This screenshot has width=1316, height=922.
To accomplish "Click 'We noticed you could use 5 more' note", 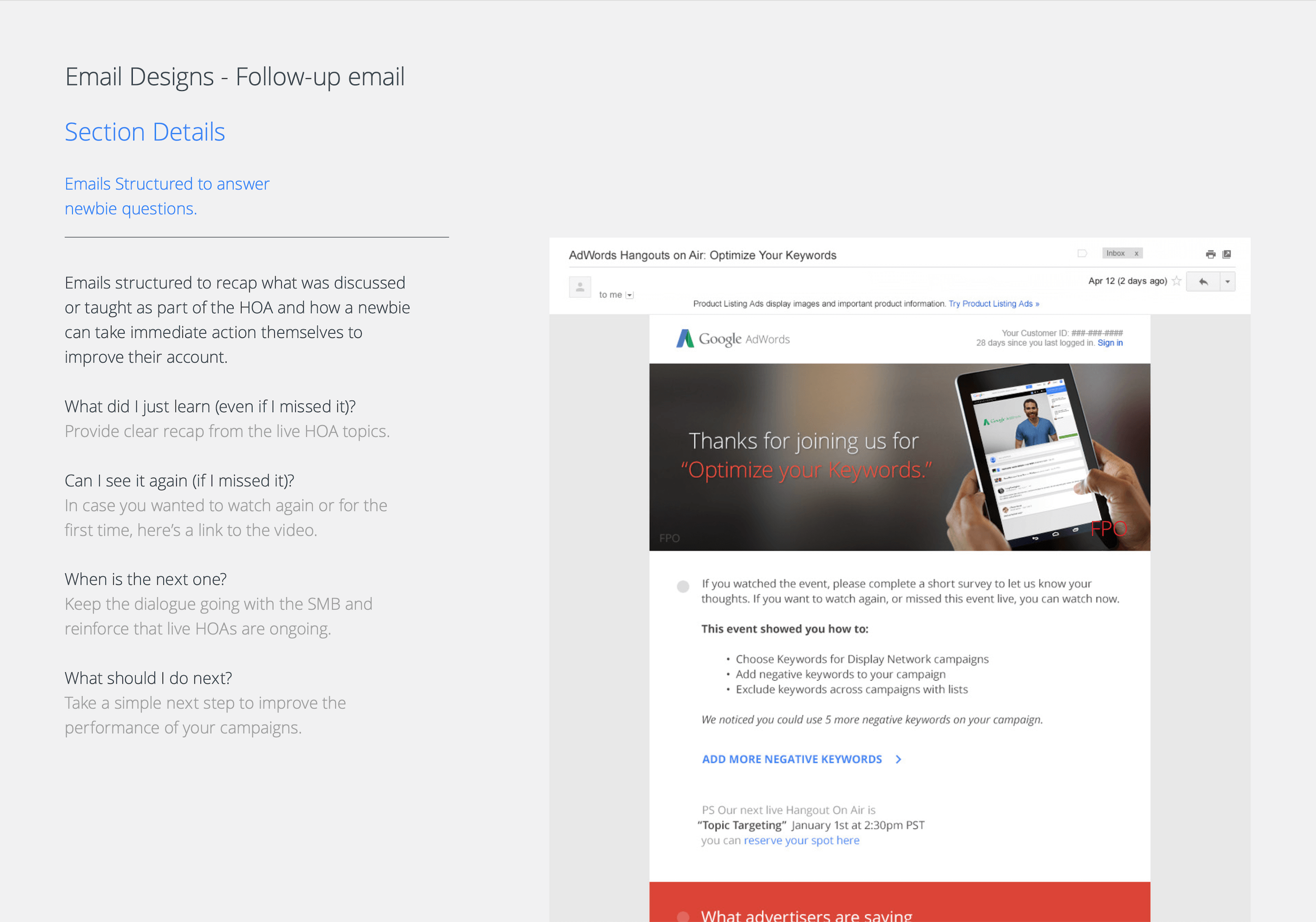I will click(872, 720).
